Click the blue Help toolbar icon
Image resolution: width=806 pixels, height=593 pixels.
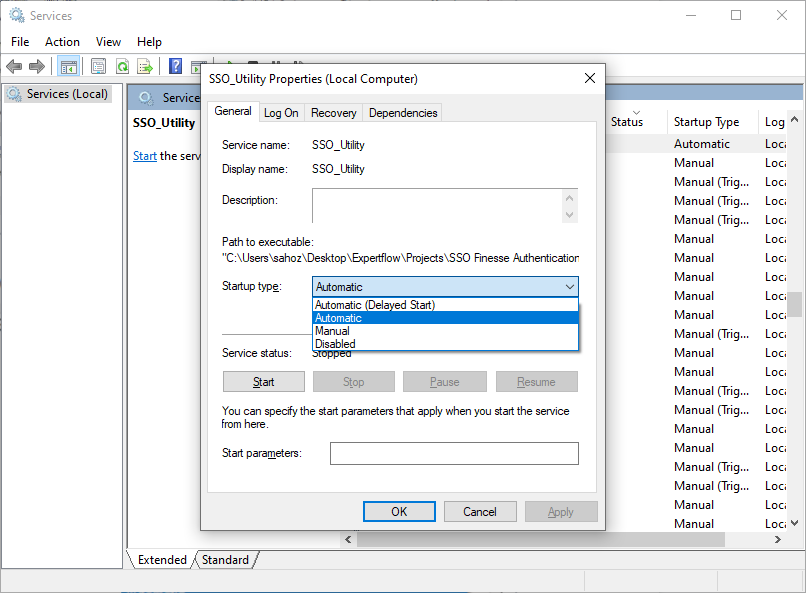click(x=175, y=67)
